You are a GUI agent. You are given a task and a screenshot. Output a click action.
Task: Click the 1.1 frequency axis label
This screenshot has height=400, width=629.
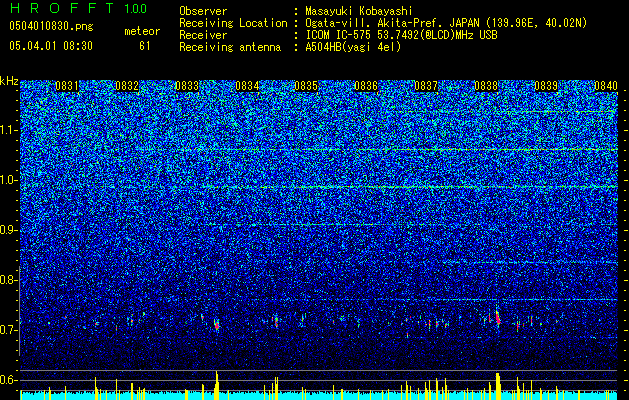pyautogui.click(x=9, y=130)
